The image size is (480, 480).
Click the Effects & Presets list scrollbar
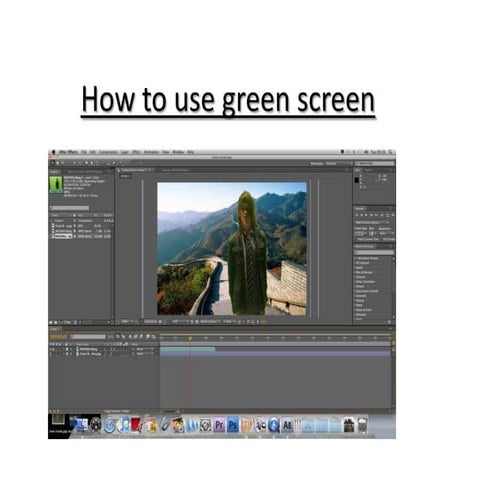[394, 288]
